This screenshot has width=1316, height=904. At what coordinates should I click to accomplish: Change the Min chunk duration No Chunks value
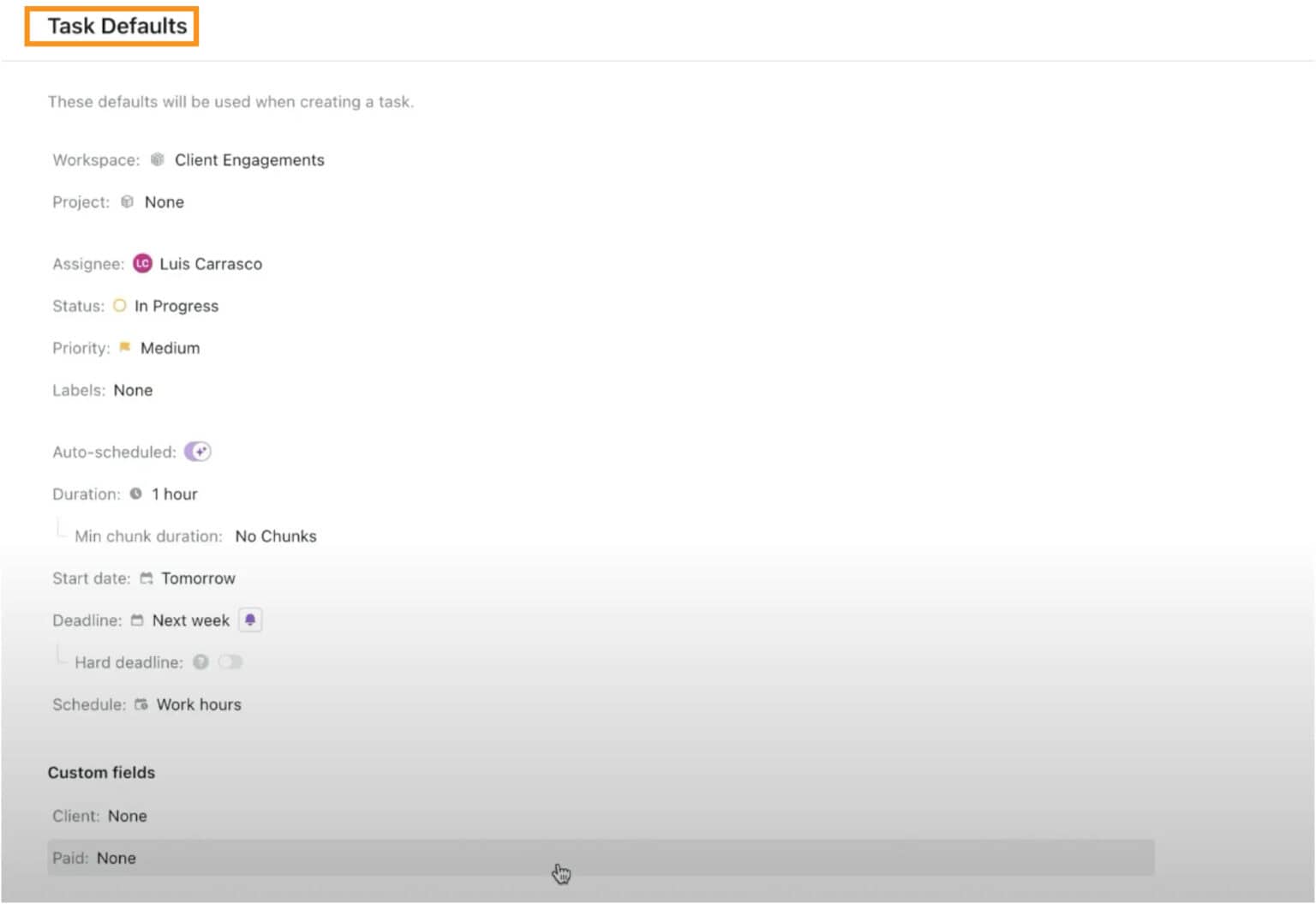[275, 536]
